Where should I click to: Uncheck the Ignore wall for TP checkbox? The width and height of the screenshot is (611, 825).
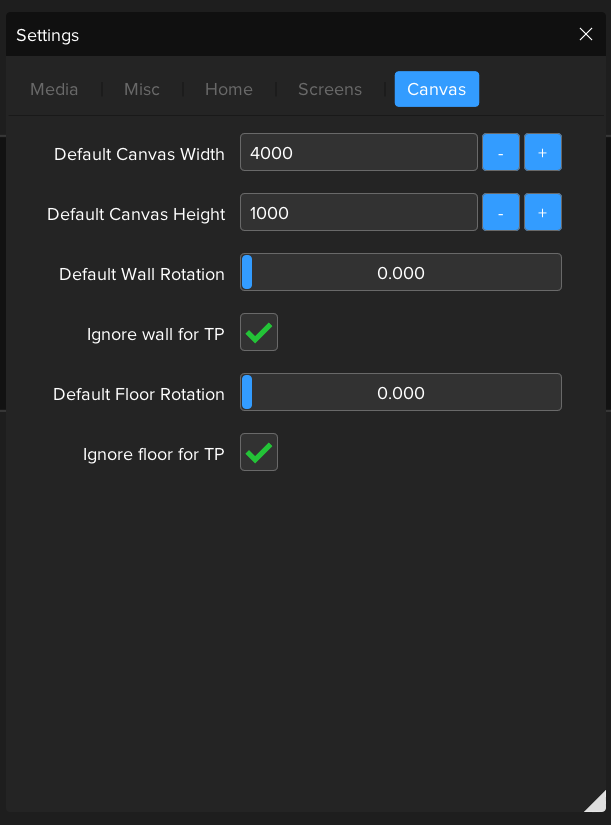tap(259, 332)
